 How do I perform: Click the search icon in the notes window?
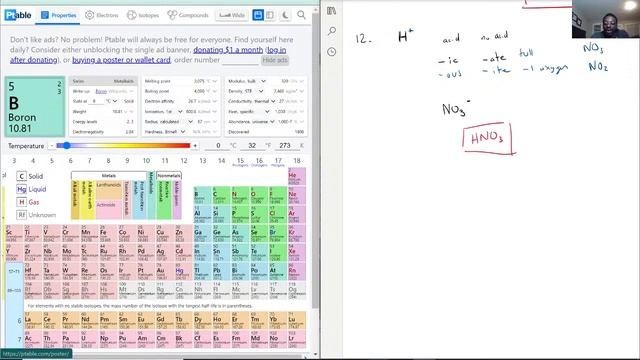click(x=332, y=31)
